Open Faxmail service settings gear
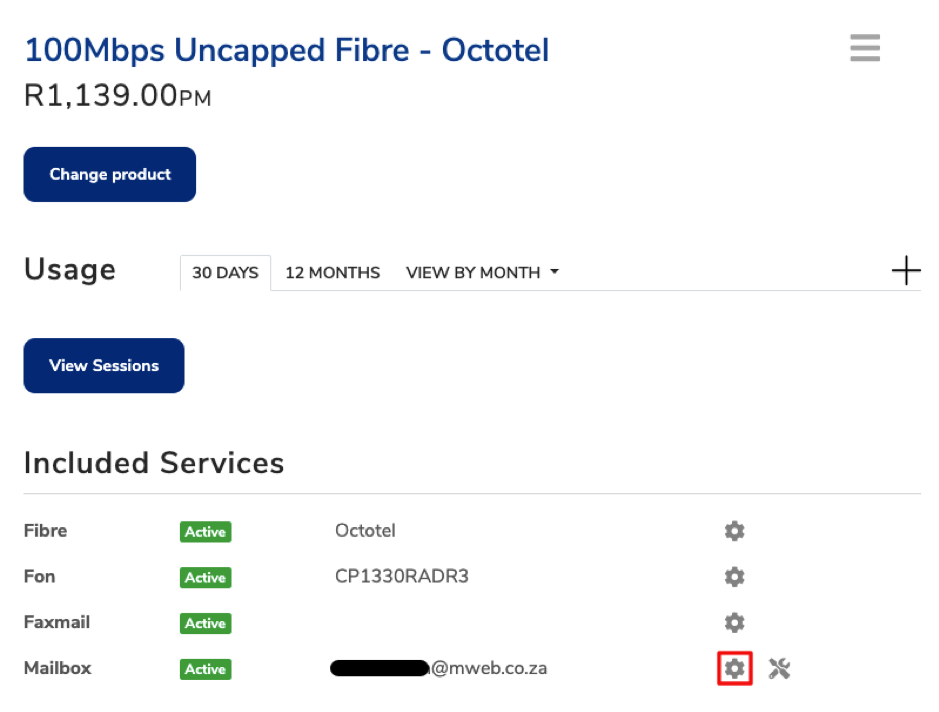Viewport: 939px width, 712px height. pyautogui.click(x=735, y=623)
